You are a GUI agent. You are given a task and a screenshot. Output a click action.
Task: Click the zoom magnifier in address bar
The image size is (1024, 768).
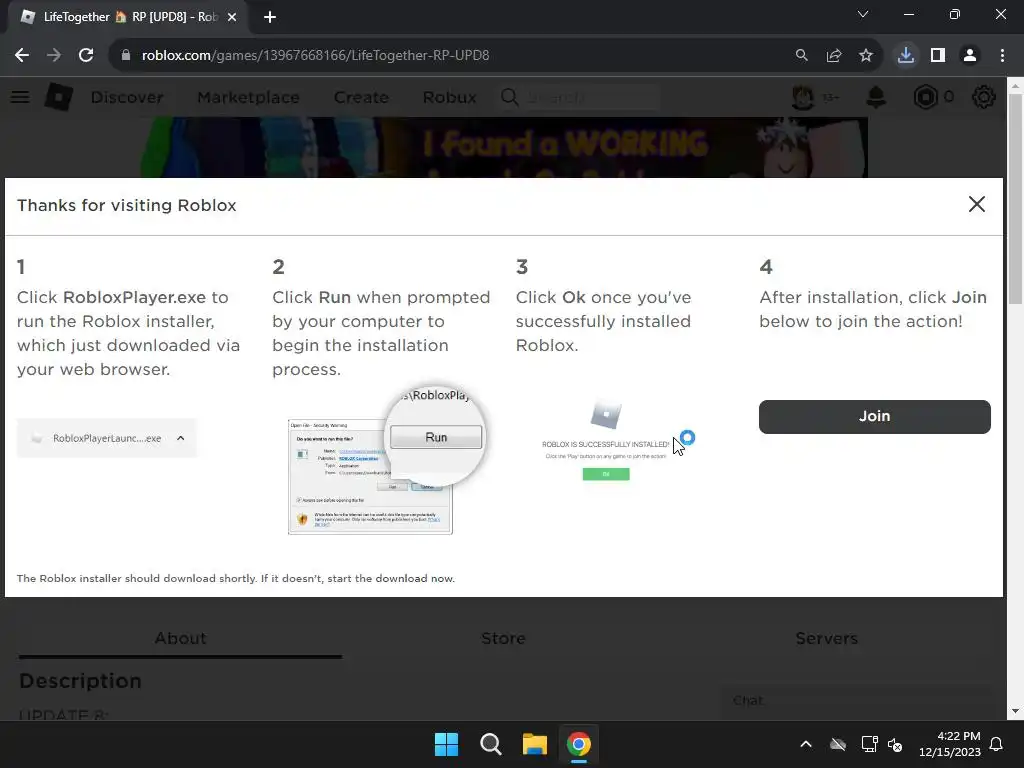click(801, 56)
